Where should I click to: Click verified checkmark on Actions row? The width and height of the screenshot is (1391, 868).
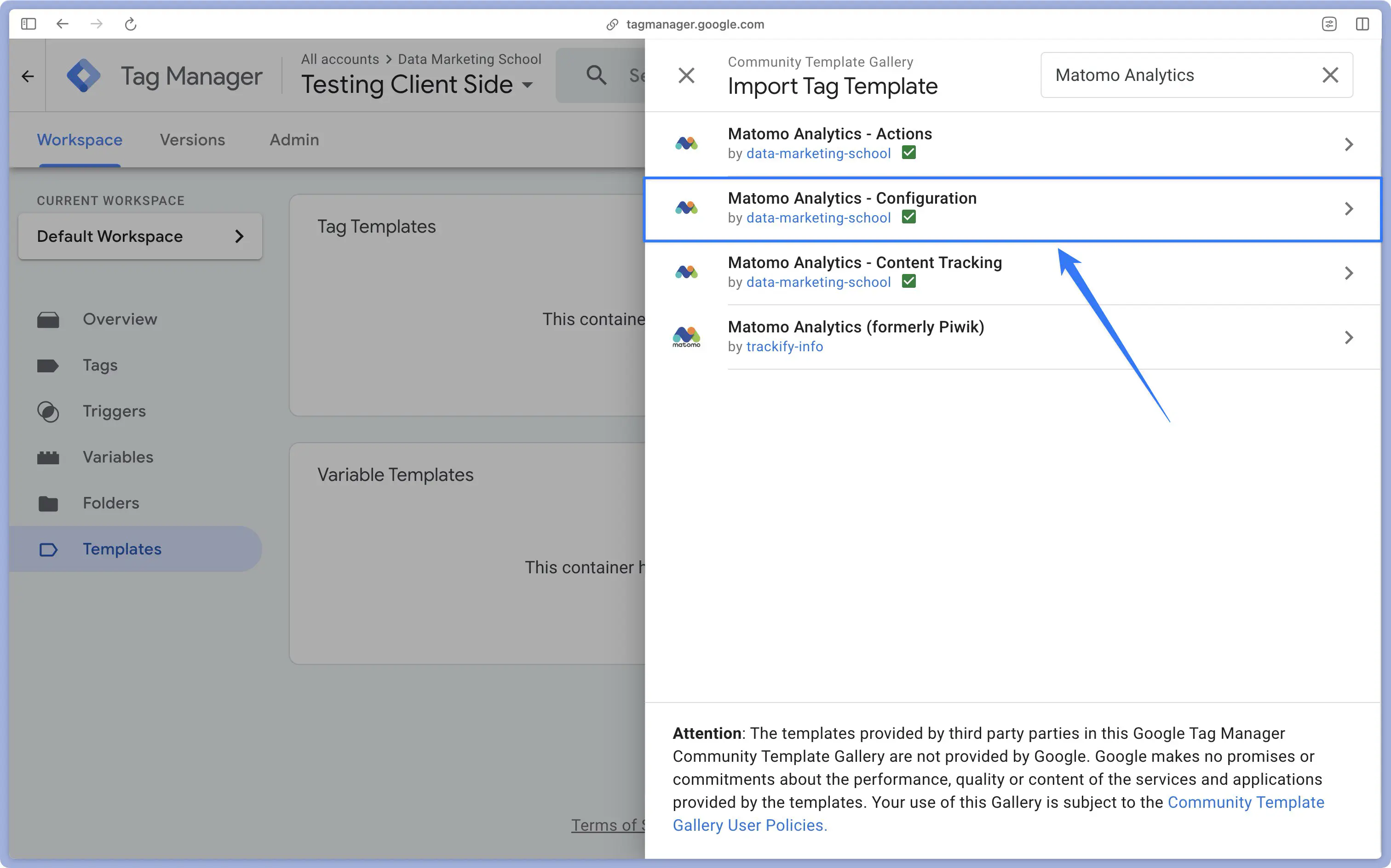coord(908,153)
